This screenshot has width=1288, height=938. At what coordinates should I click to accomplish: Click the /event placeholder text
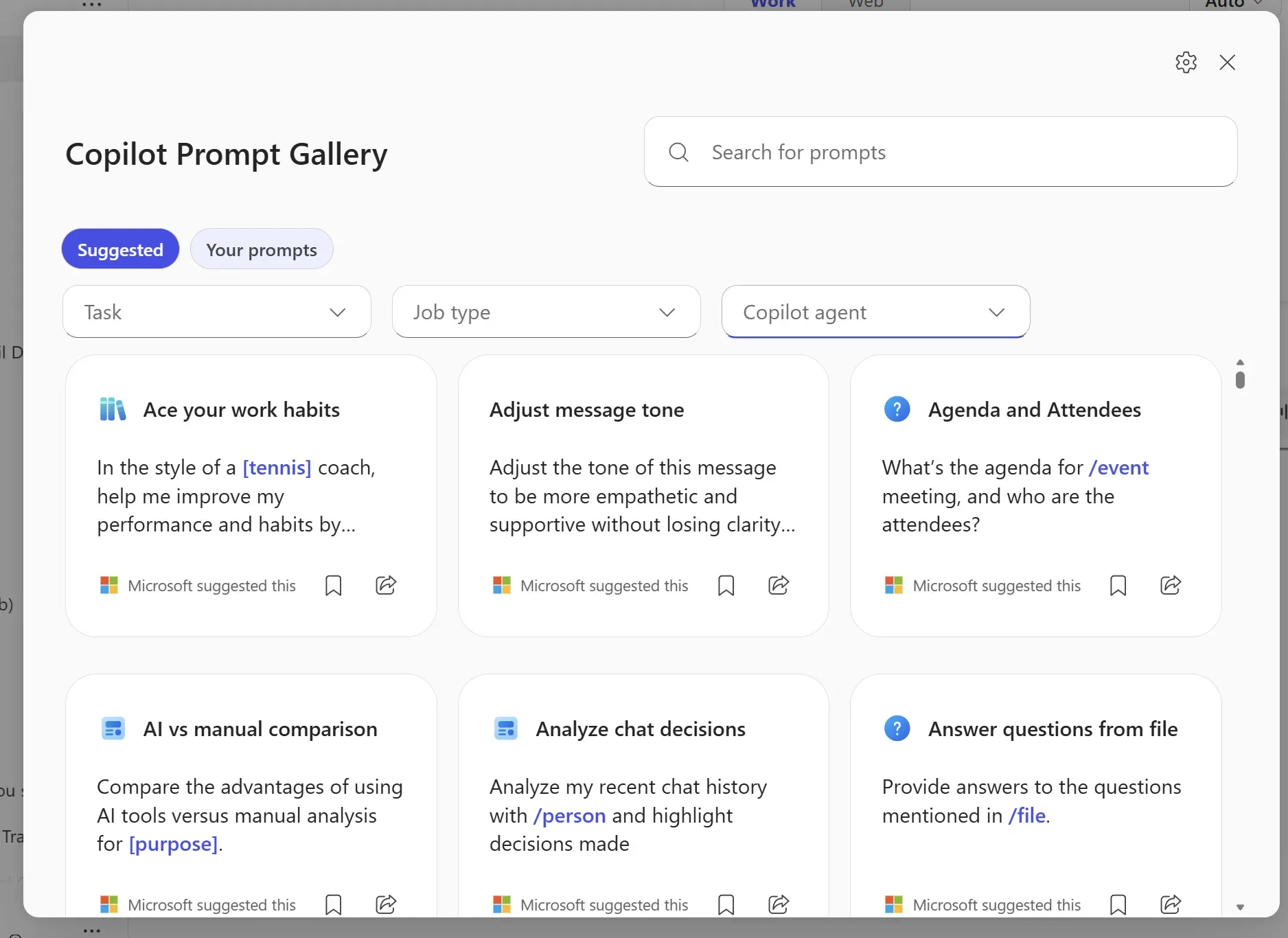point(1118,468)
